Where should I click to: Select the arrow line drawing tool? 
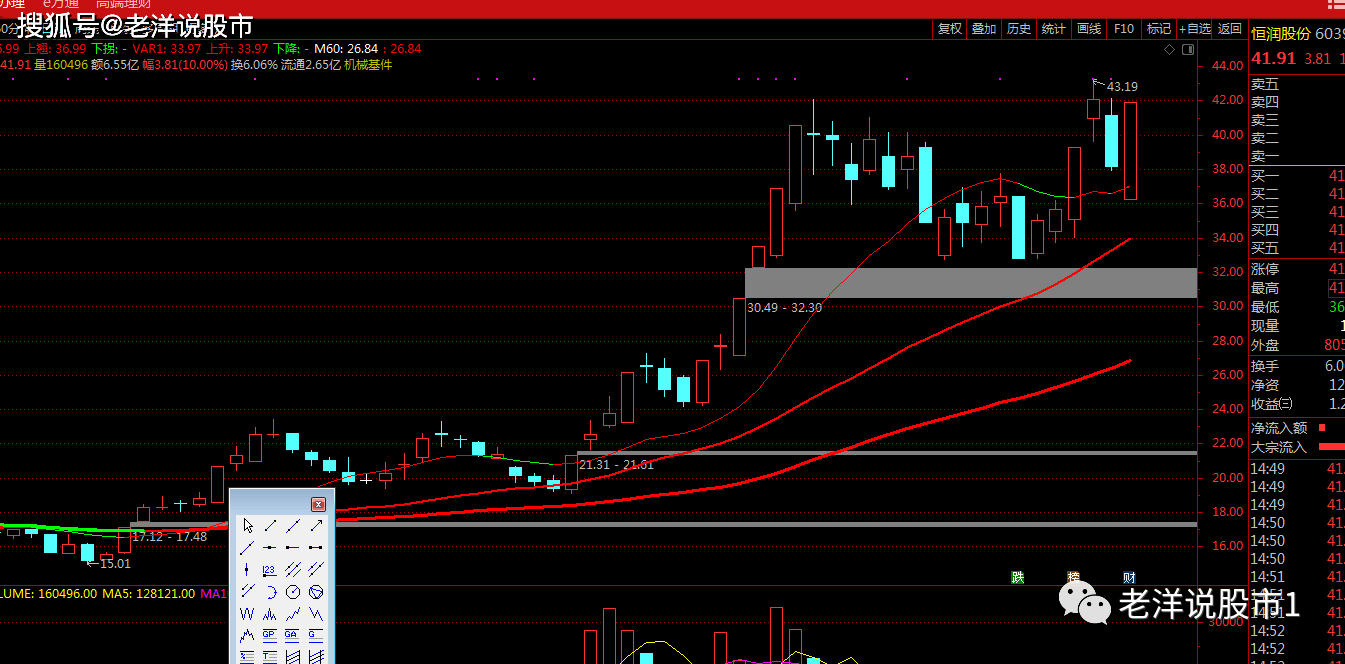[x=316, y=526]
